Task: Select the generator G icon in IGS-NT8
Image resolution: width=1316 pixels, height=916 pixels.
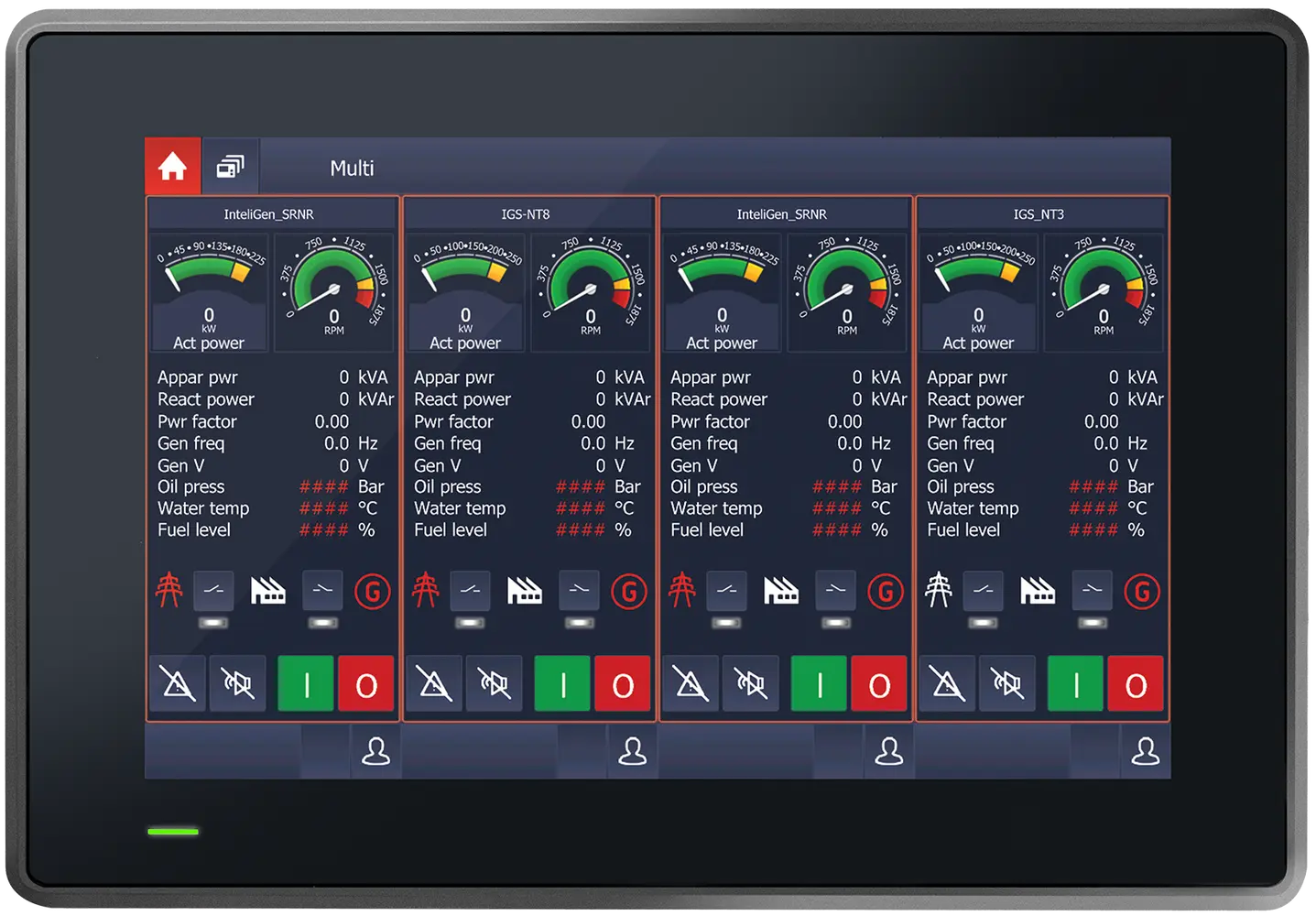Action: pos(629,592)
